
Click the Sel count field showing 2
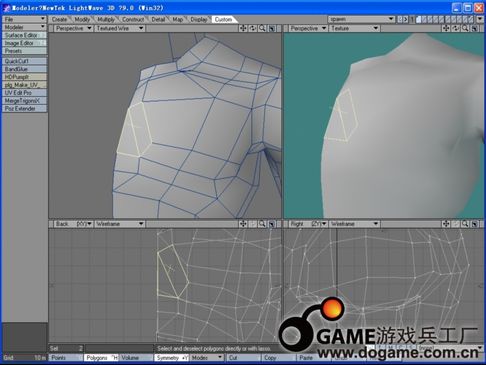(x=66, y=348)
